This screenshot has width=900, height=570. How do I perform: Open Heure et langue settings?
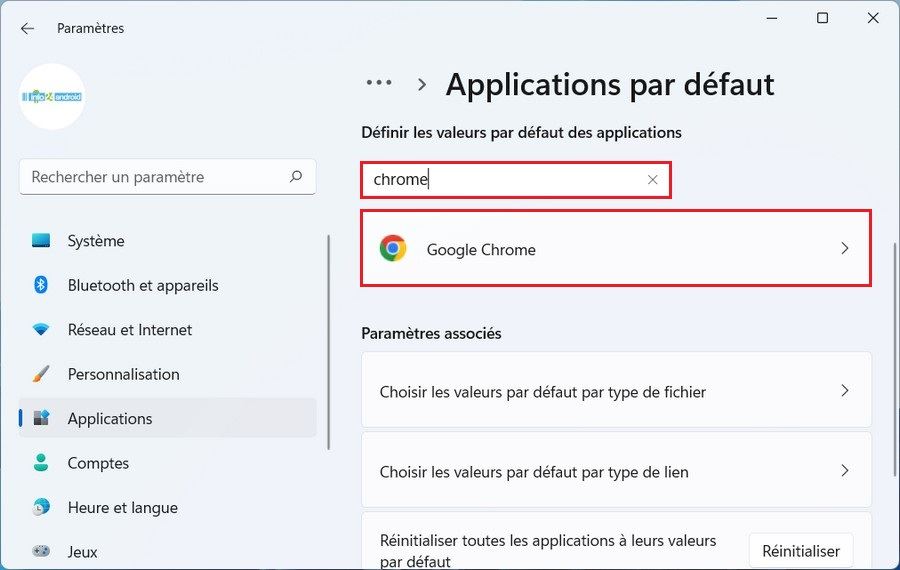(168, 507)
